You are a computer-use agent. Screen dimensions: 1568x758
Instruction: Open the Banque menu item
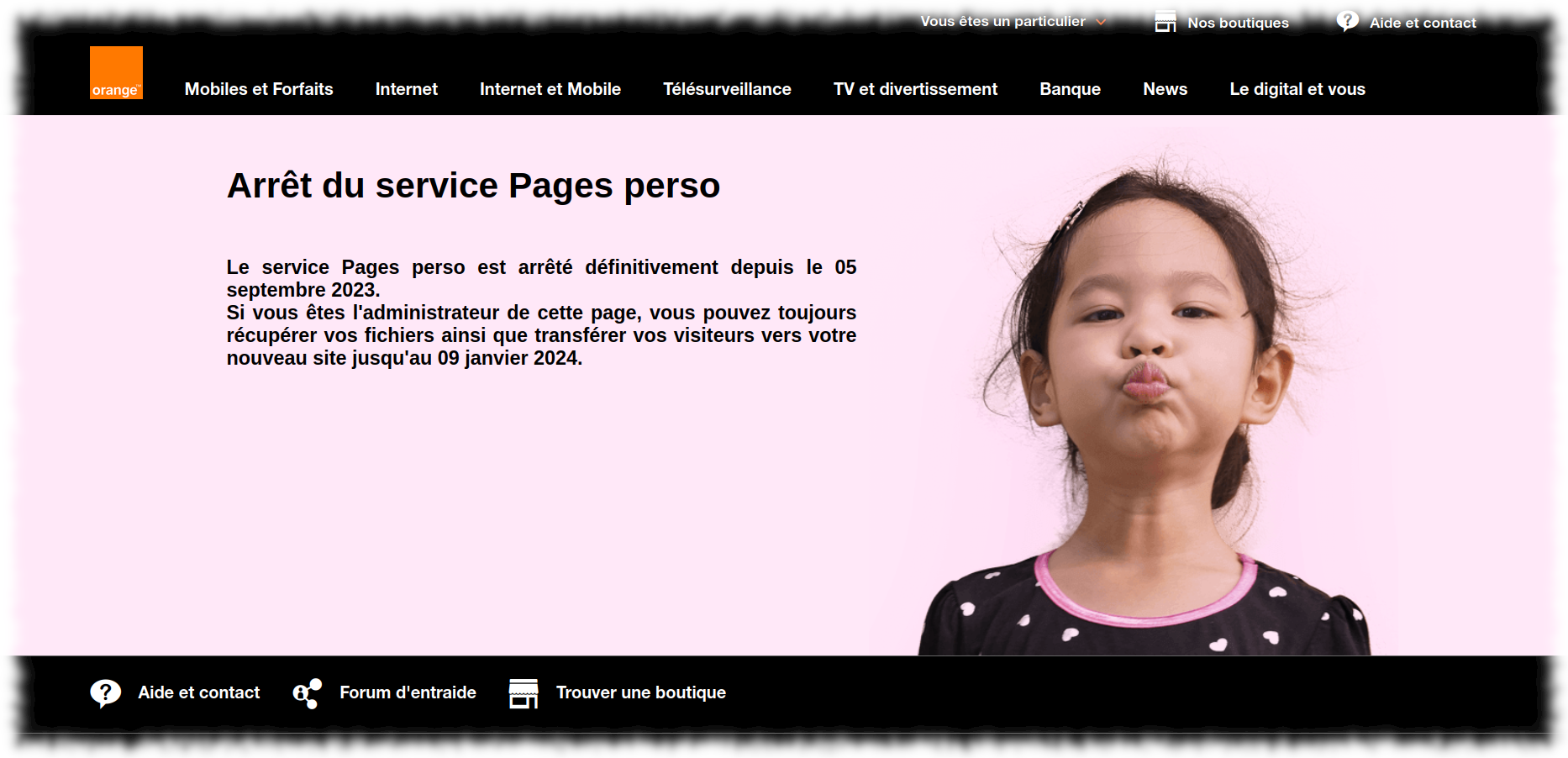(x=1070, y=89)
